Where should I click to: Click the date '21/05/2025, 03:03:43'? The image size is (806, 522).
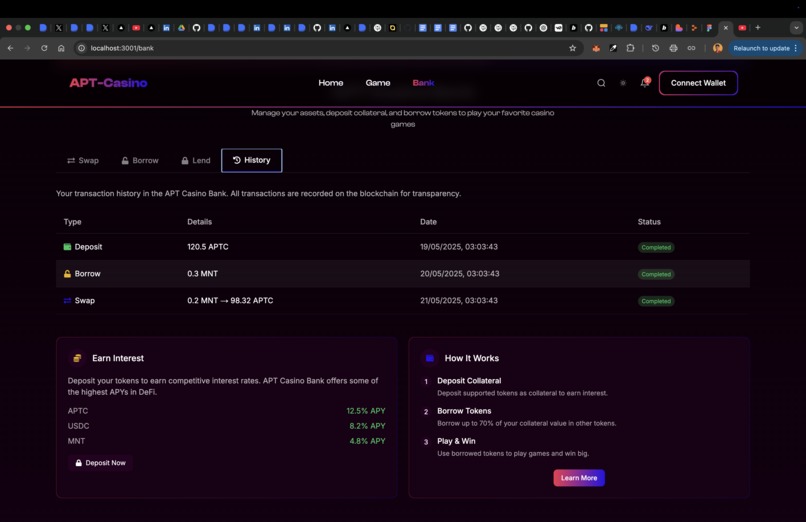459,301
